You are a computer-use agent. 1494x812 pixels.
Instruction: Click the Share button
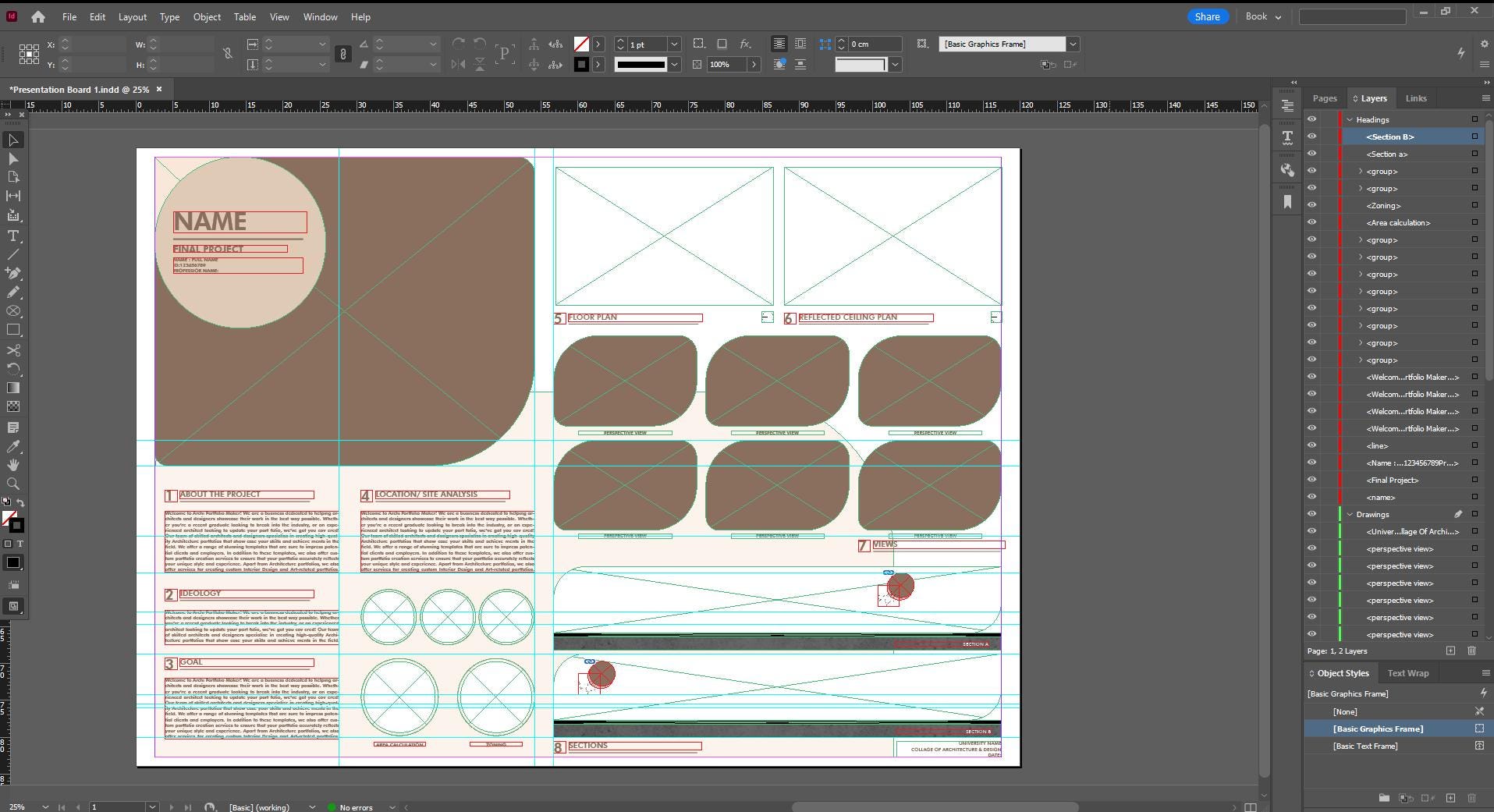(1207, 16)
